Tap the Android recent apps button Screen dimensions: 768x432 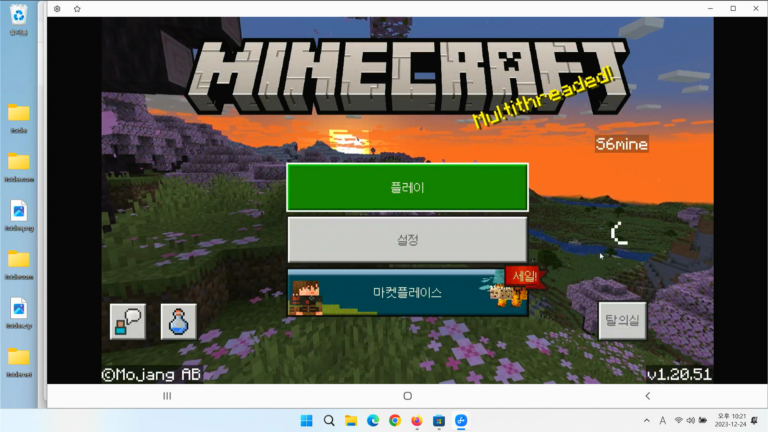167,396
